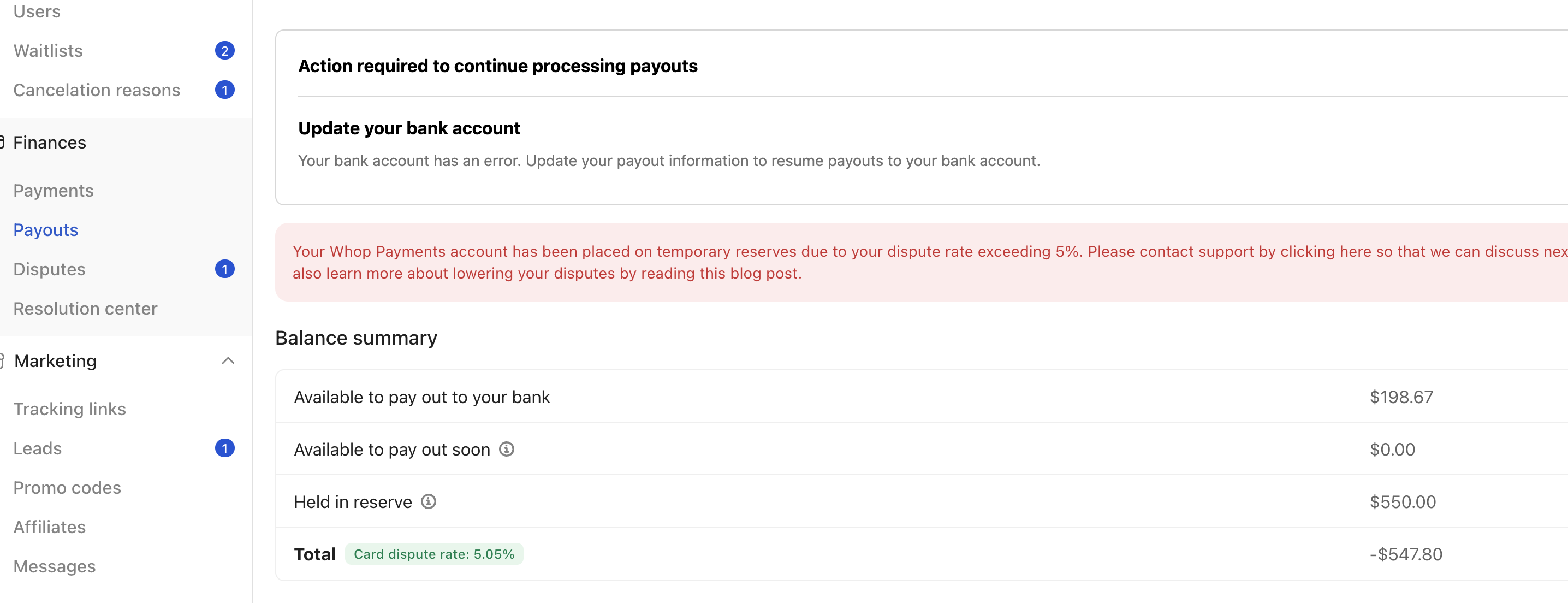Click the Cancelation reasons badge
Image resolution: width=1568 pixels, height=603 pixels.
click(x=224, y=90)
